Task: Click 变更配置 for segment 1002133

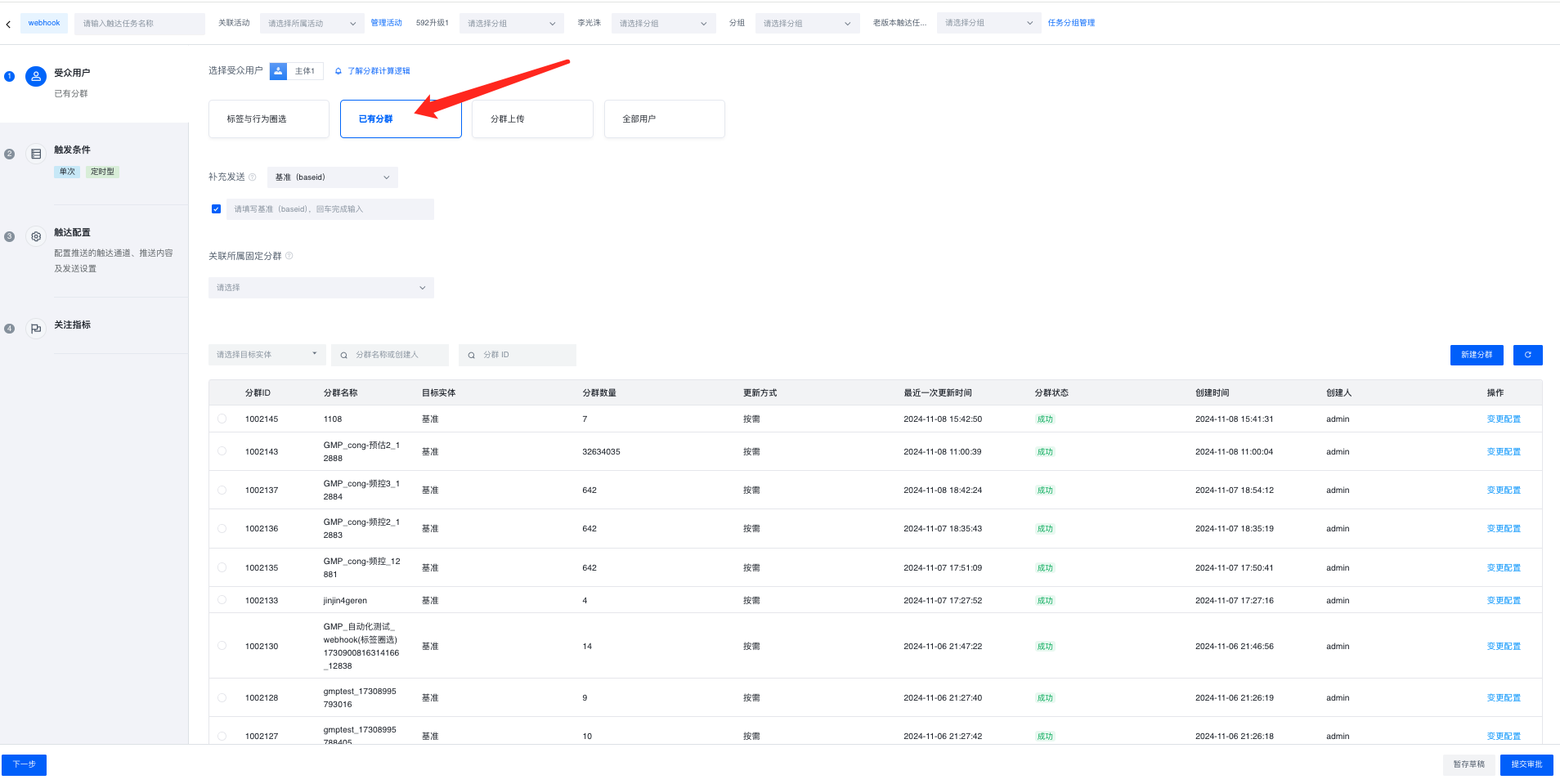Action: tap(1504, 601)
